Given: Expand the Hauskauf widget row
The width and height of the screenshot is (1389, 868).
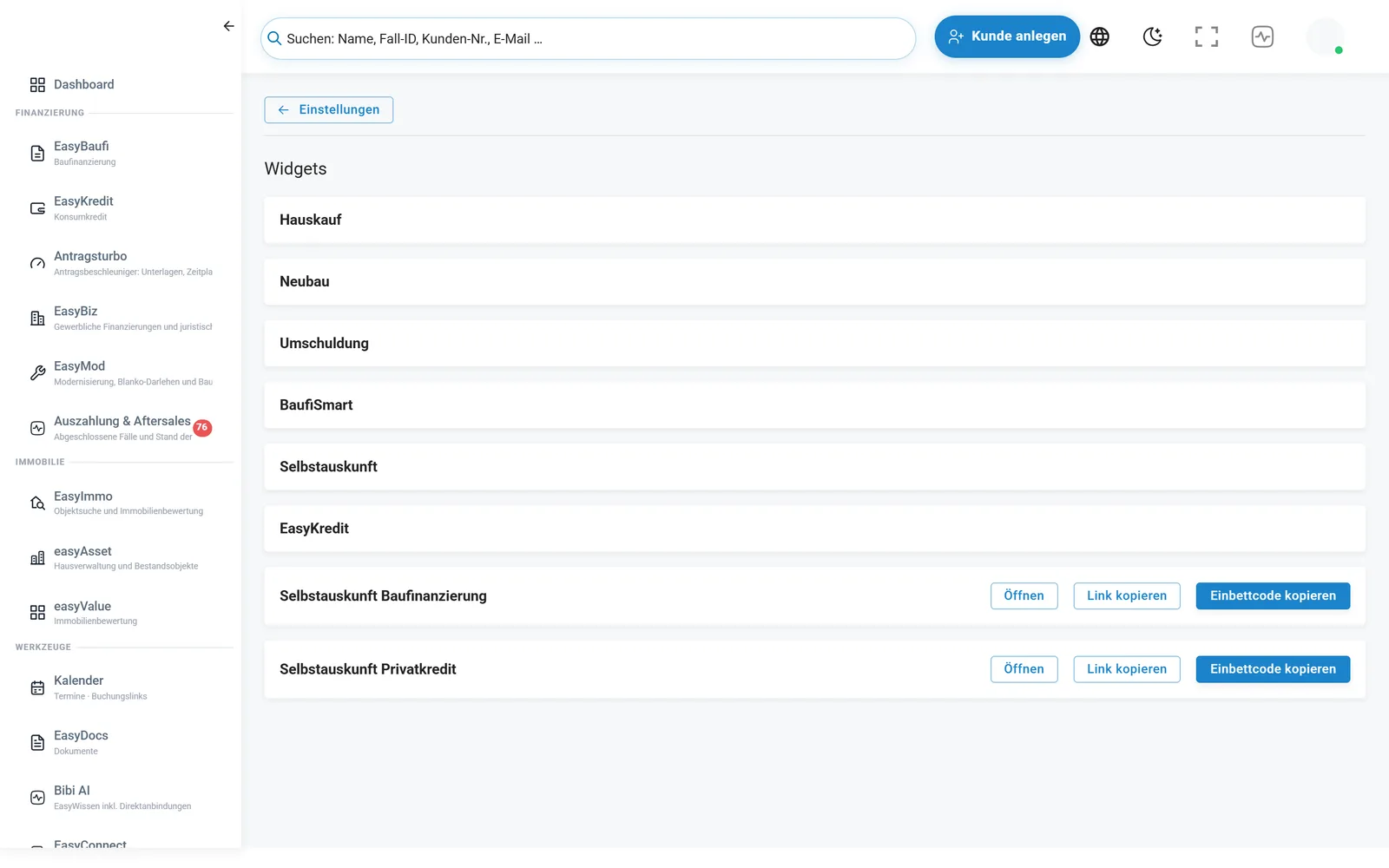Looking at the screenshot, I should 814,220.
